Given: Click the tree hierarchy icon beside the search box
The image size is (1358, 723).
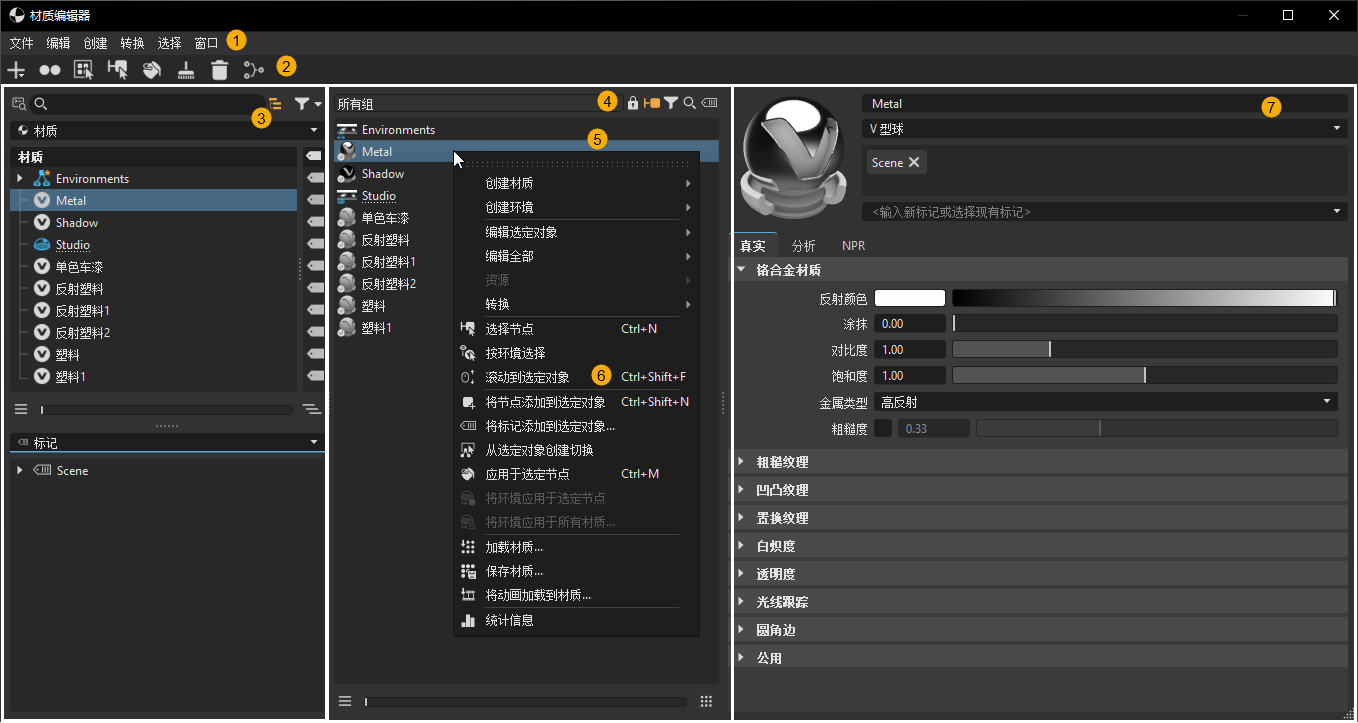Looking at the screenshot, I should point(275,102).
